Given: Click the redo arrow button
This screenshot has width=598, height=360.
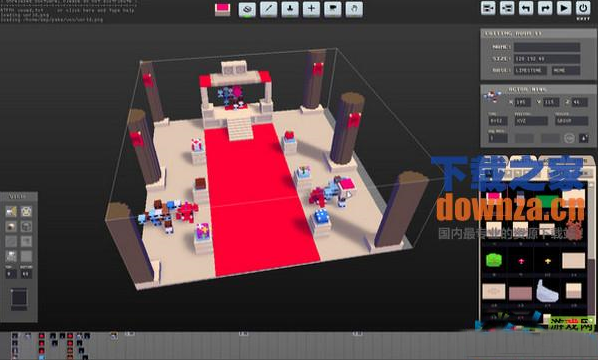Looking at the screenshot, I should 545,8.
